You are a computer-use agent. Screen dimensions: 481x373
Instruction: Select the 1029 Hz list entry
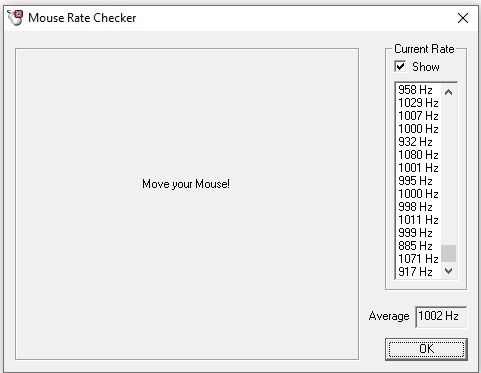[418, 103]
